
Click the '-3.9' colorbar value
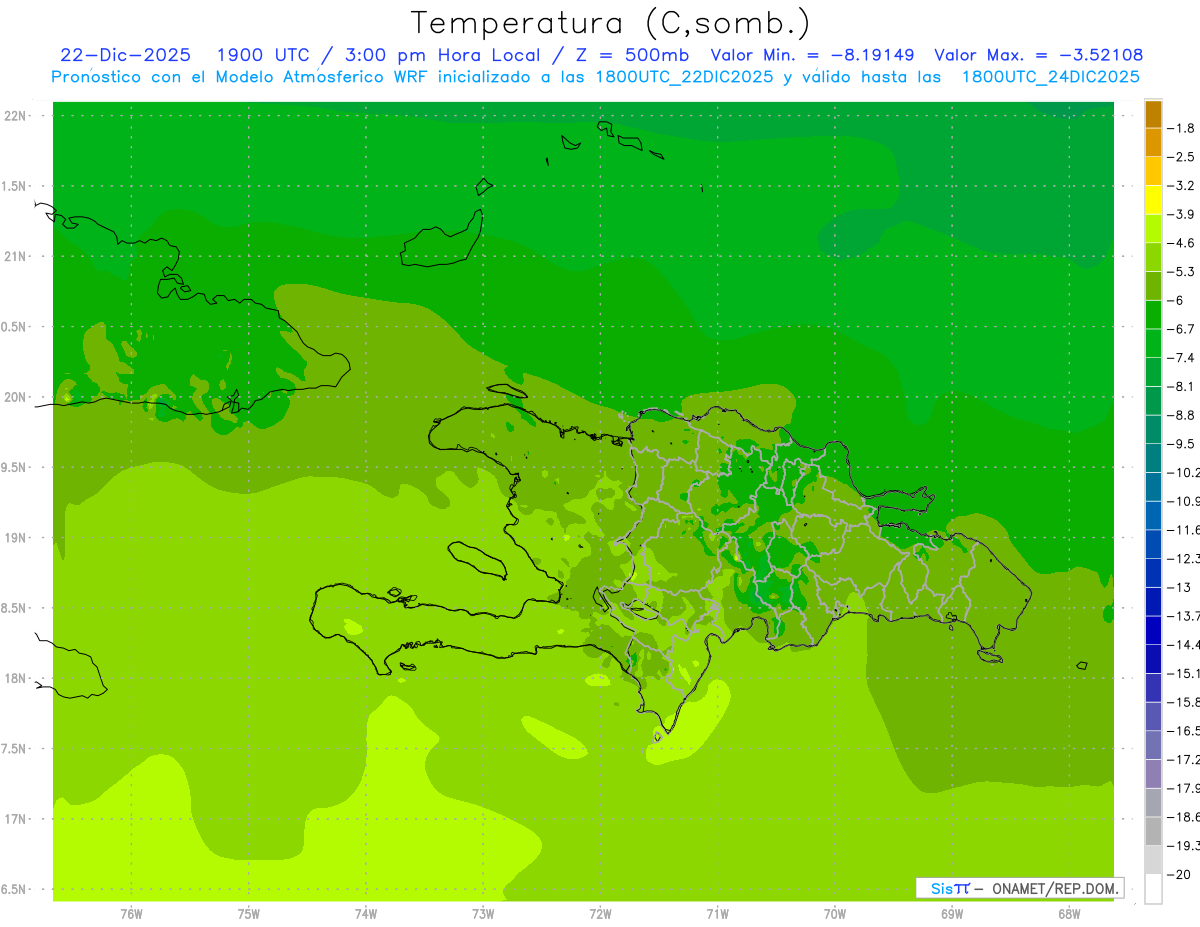pyautogui.click(x=1182, y=214)
